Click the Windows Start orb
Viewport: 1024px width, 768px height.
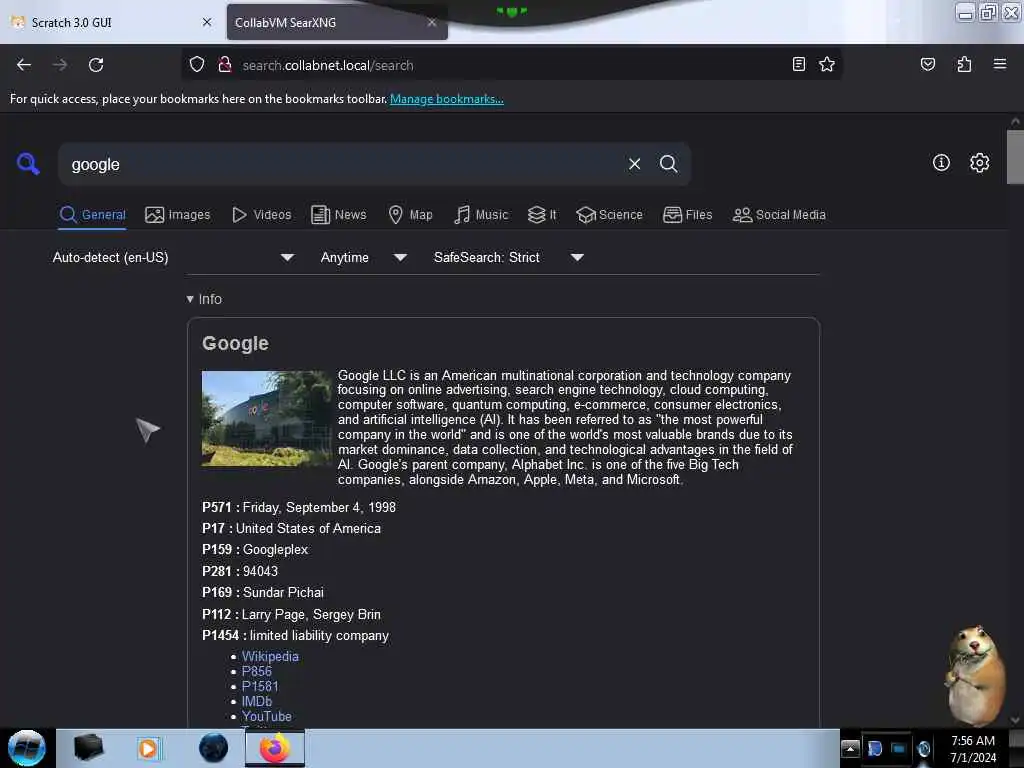[x=27, y=748]
